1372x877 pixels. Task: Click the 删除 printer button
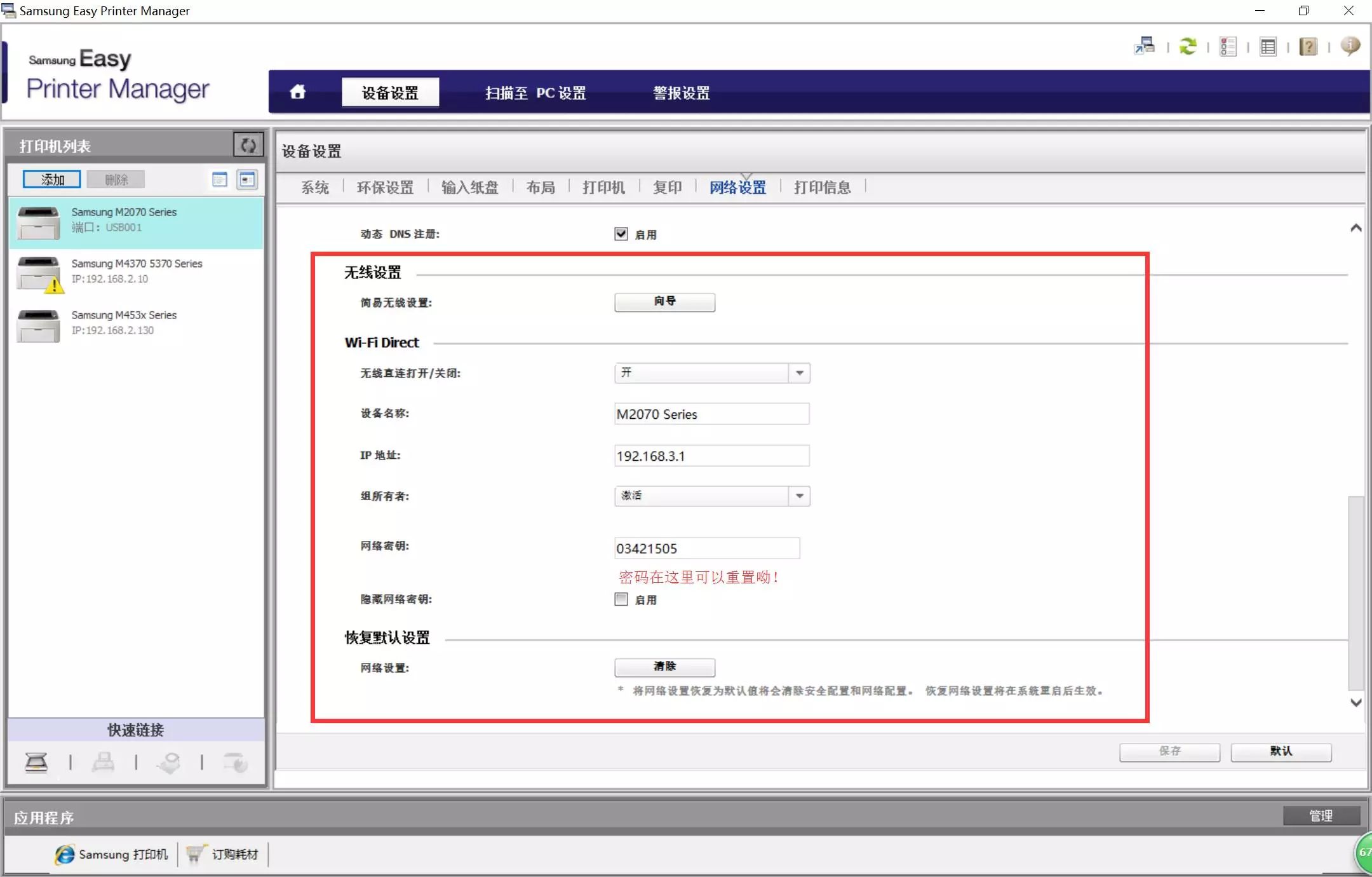pos(116,179)
